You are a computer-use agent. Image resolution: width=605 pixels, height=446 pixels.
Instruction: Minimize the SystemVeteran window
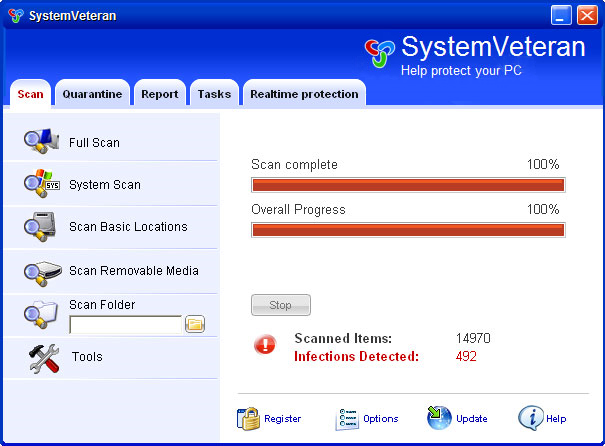[x=561, y=15]
